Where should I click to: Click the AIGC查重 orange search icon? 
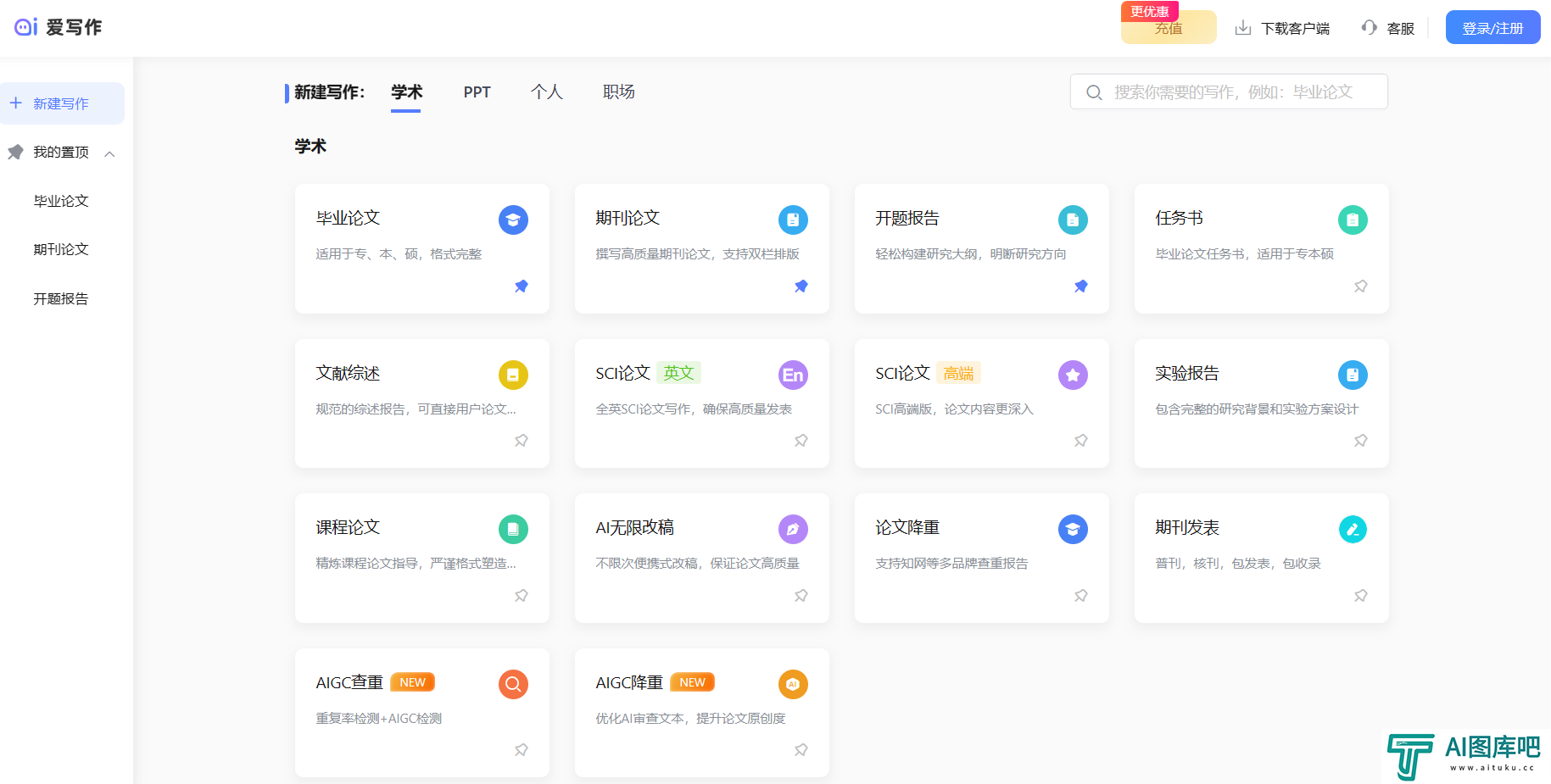pos(513,684)
